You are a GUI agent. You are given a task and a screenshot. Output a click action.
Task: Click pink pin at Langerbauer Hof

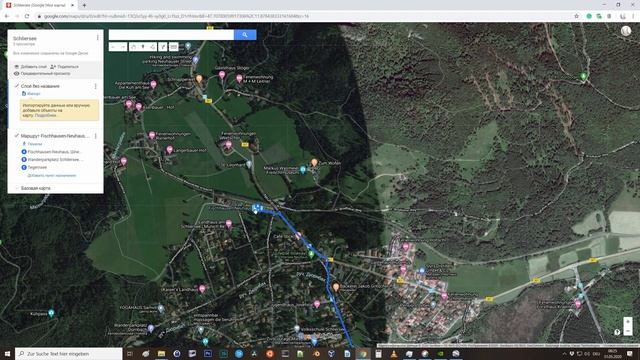tap(169, 150)
